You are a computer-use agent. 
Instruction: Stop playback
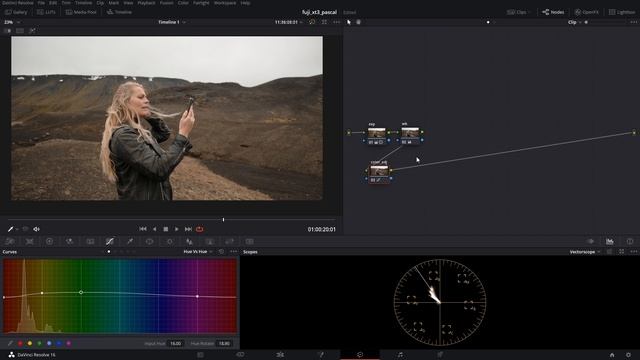coord(166,229)
